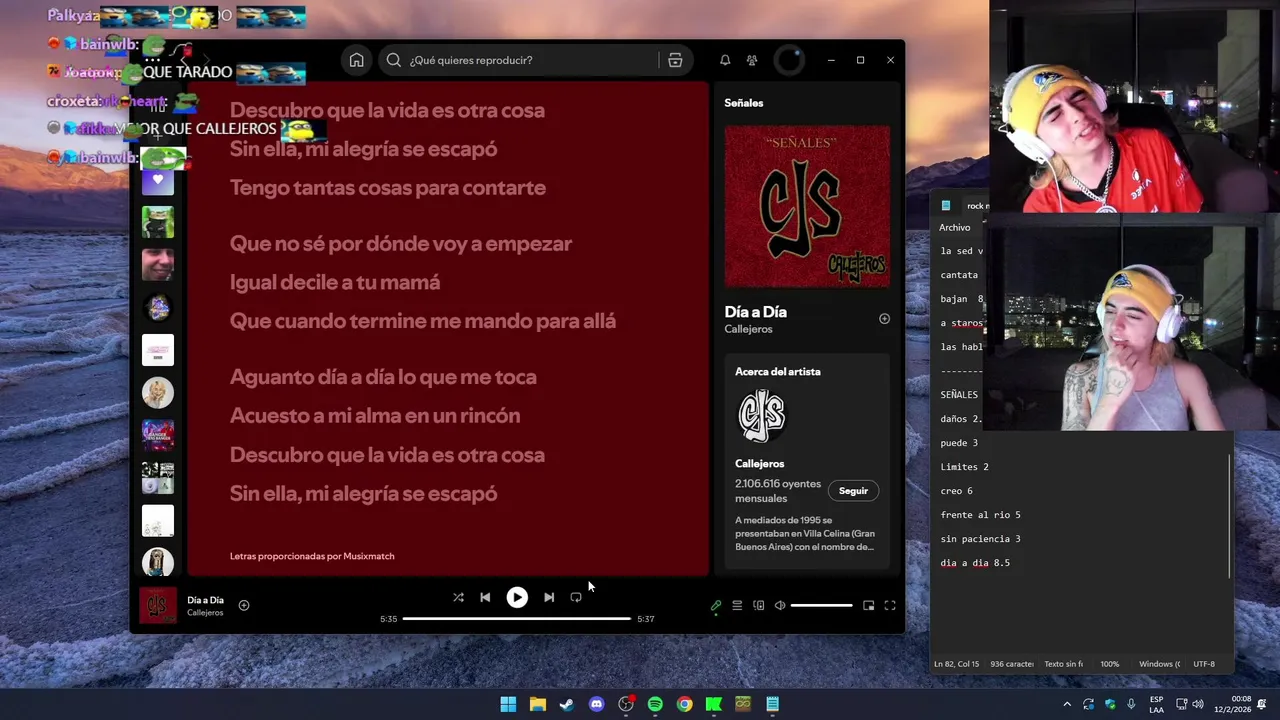Skip to previous track
The height and width of the screenshot is (720, 1280).
coord(485,597)
